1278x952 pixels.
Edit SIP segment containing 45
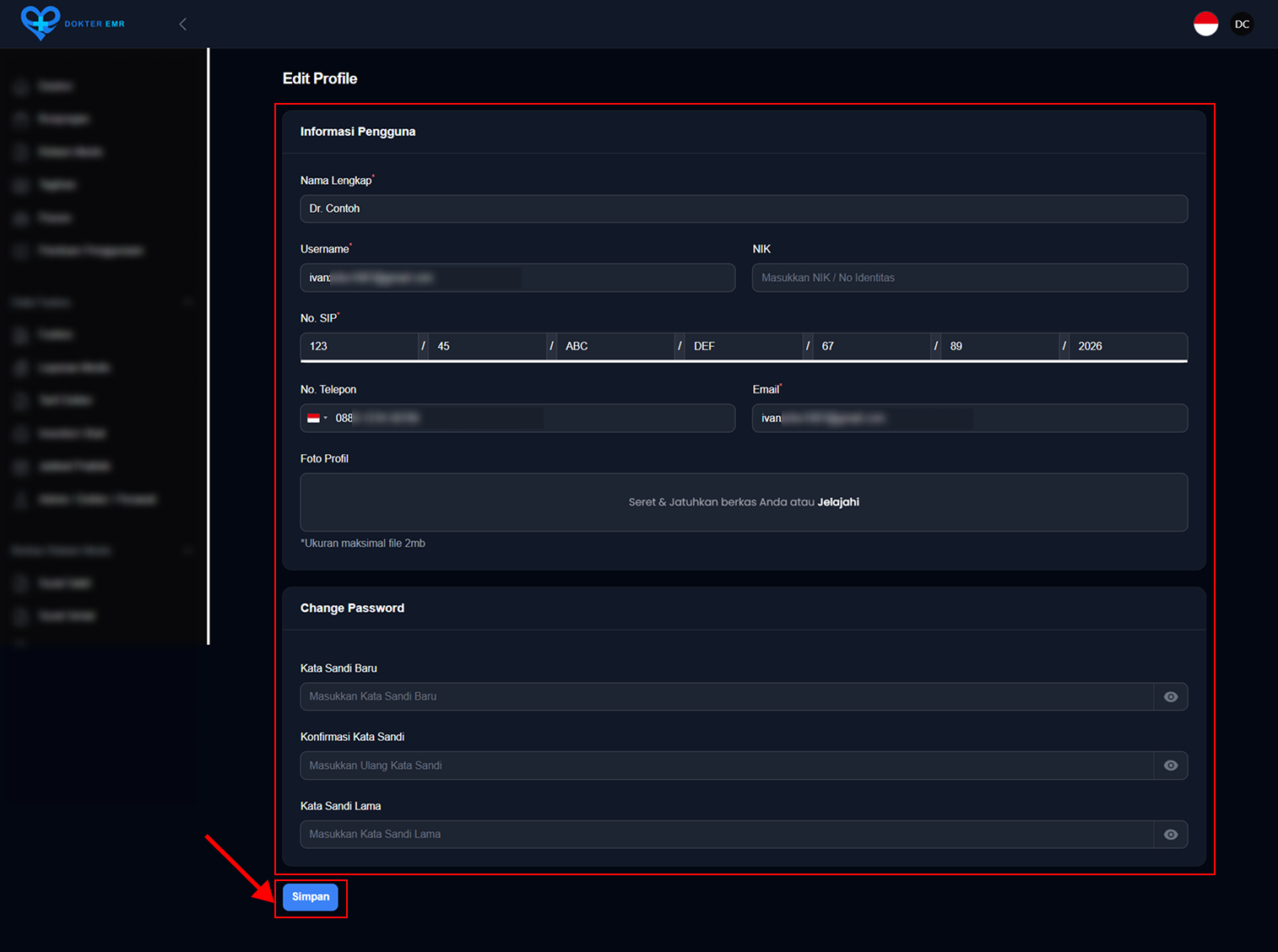click(x=488, y=346)
